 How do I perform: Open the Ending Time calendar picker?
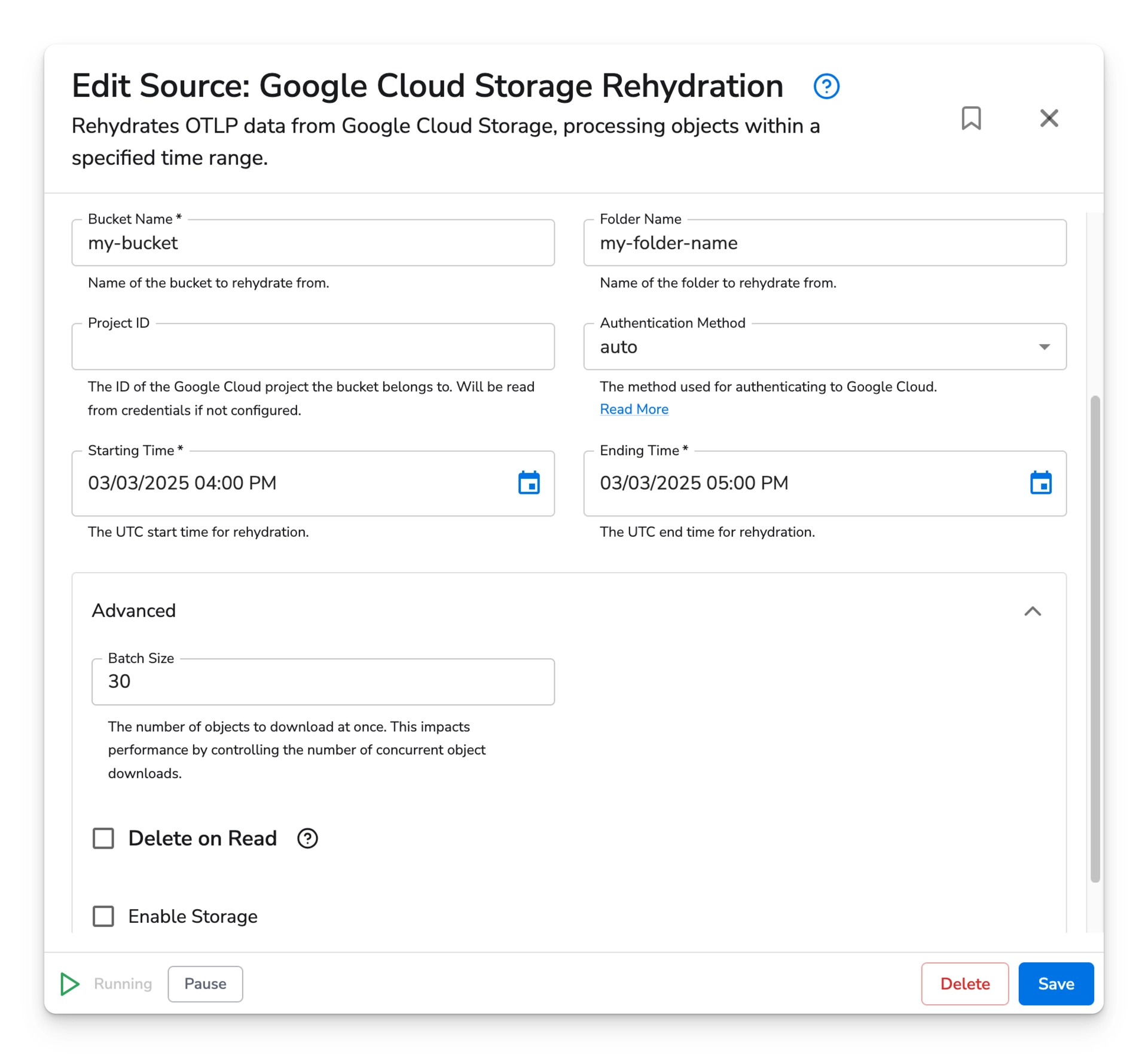1041,483
